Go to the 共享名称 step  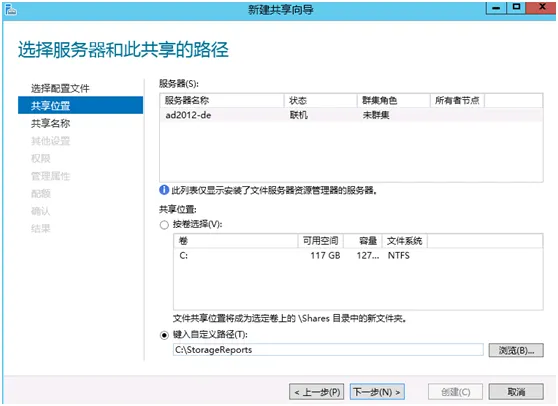[51, 123]
